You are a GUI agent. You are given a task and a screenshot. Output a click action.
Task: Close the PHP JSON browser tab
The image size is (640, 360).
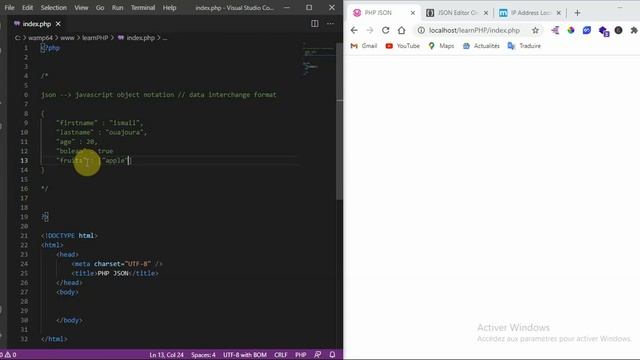[413, 13]
